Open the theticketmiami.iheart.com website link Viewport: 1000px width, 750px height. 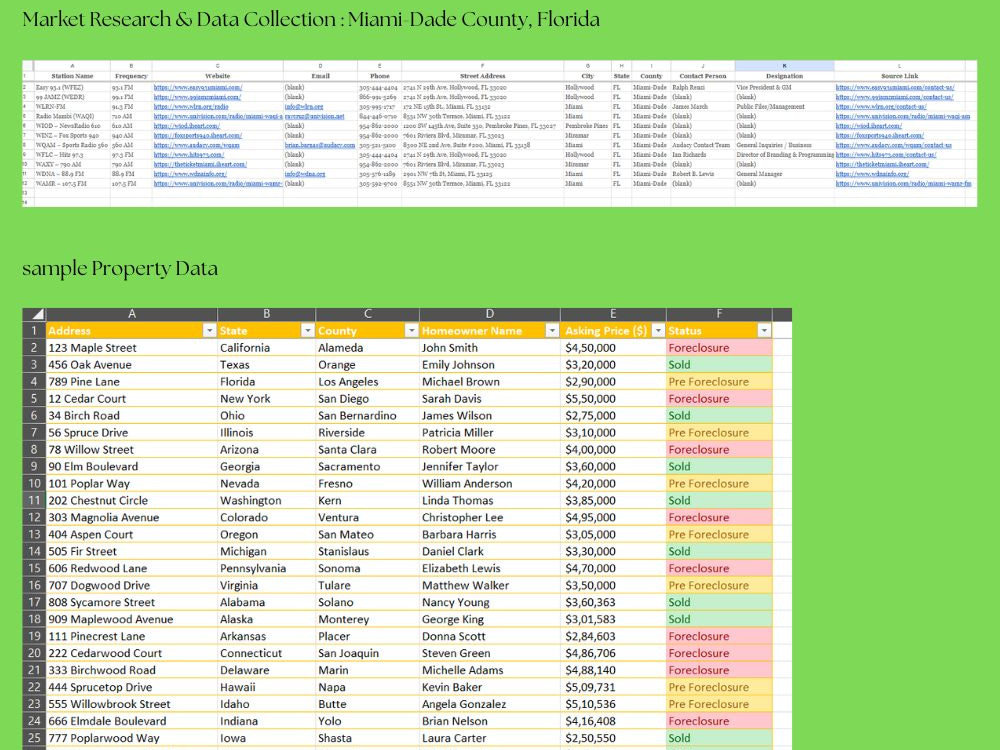pyautogui.click(x=200, y=164)
